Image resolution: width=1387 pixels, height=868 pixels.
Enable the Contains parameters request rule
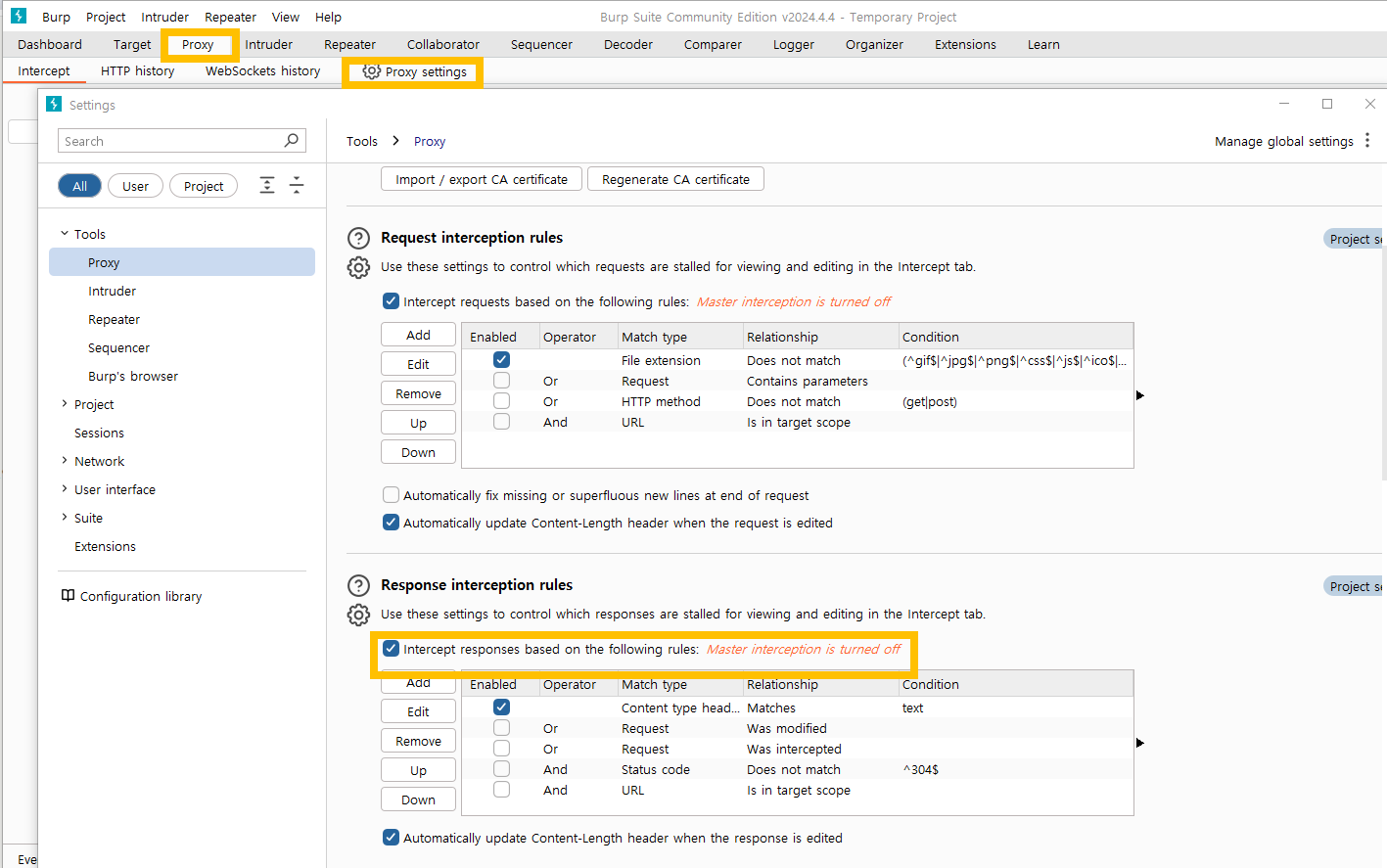point(501,381)
